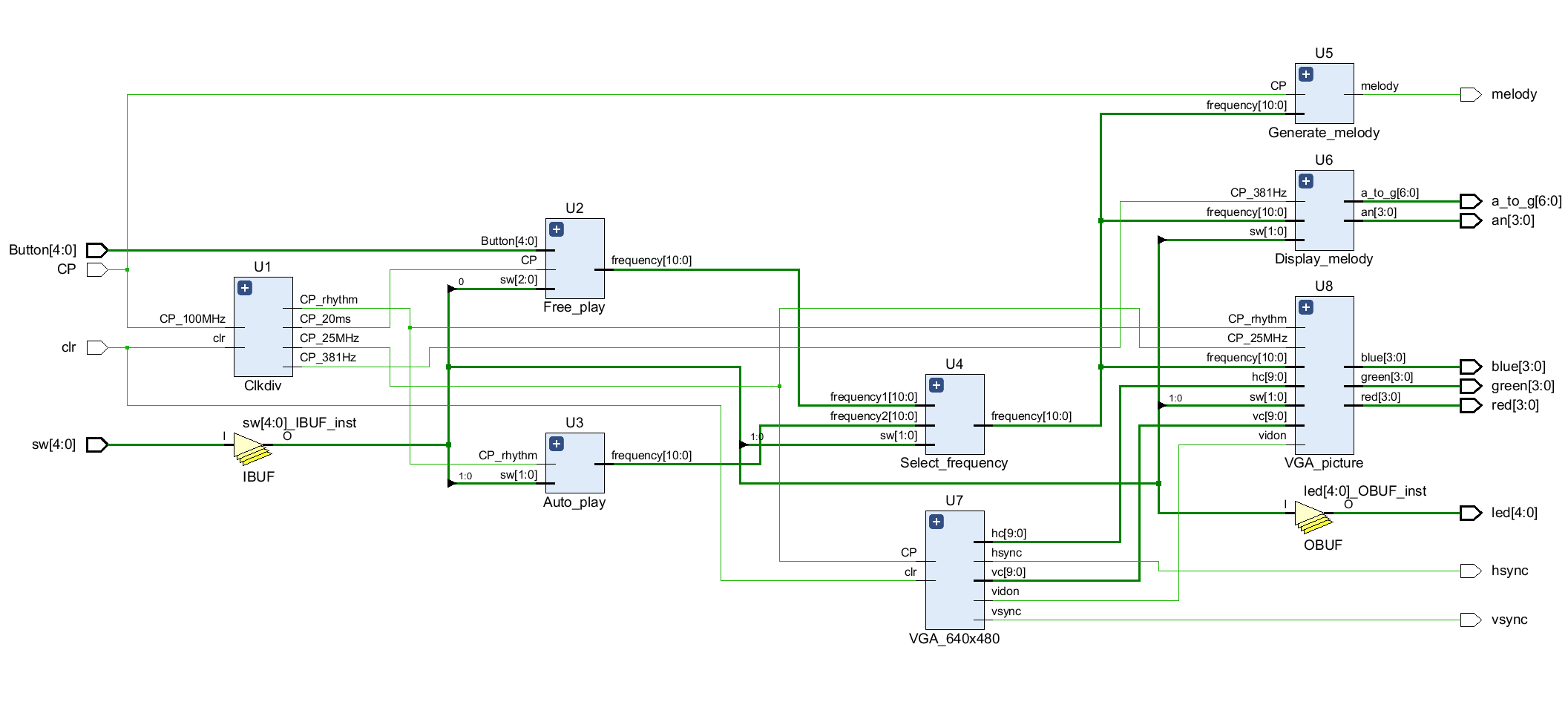Select the led[4:0] output port symbol
The height and width of the screenshot is (722, 1568).
click(x=1471, y=513)
